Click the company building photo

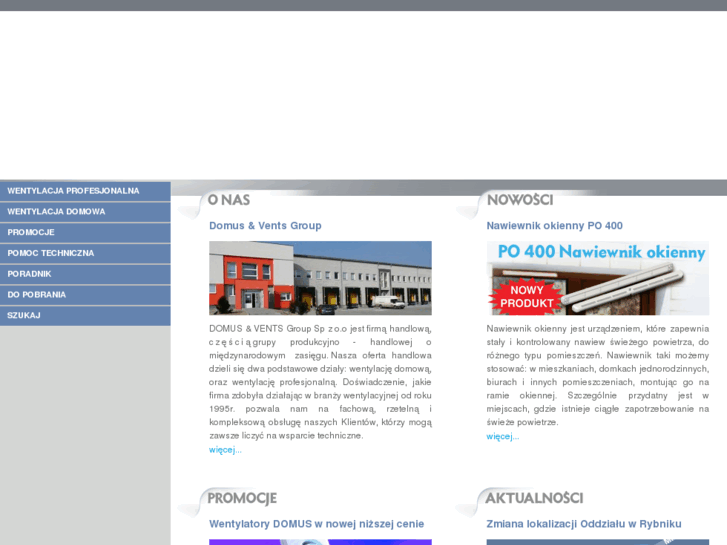pyautogui.click(x=320, y=278)
